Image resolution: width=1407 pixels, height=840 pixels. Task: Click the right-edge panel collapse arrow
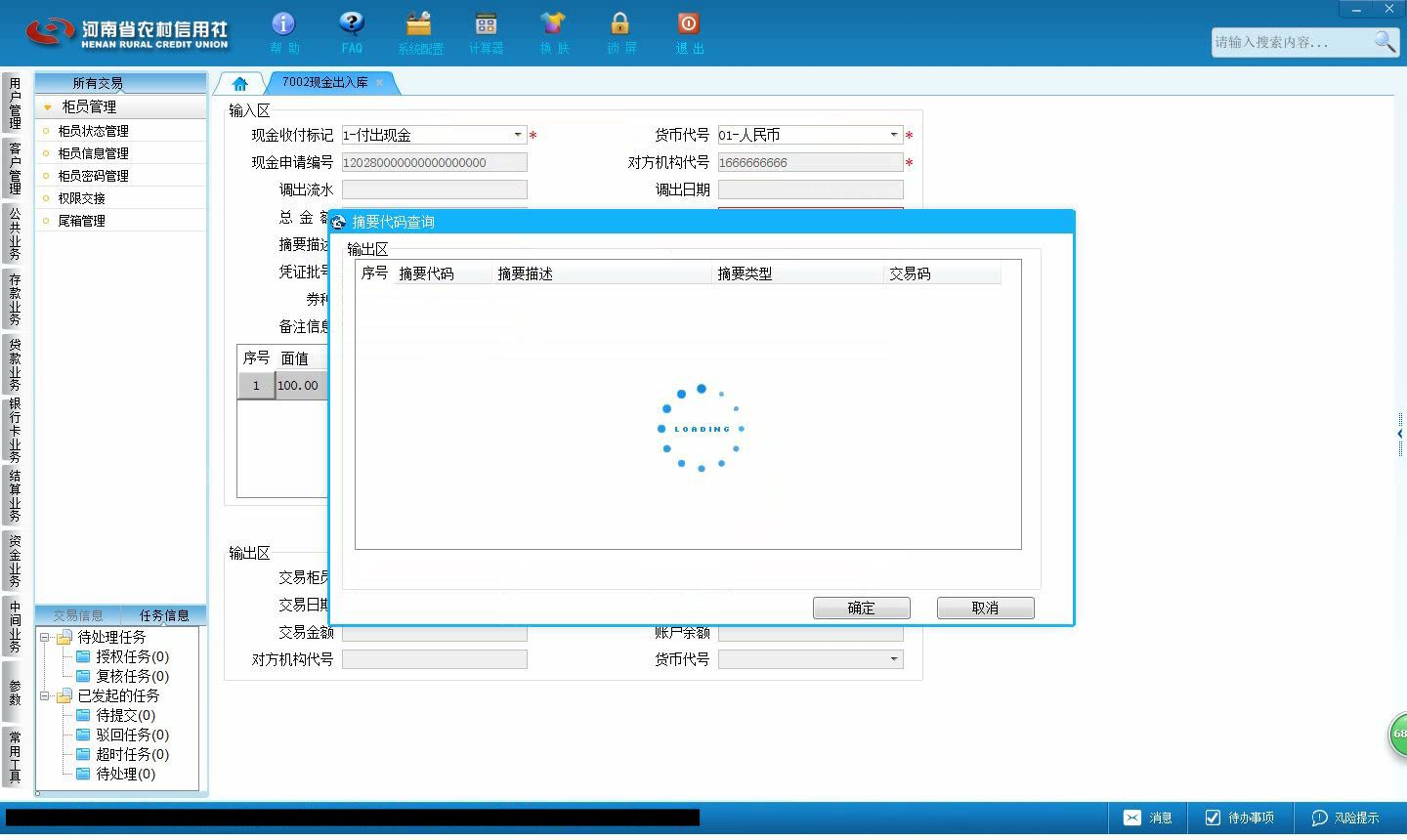(1400, 434)
